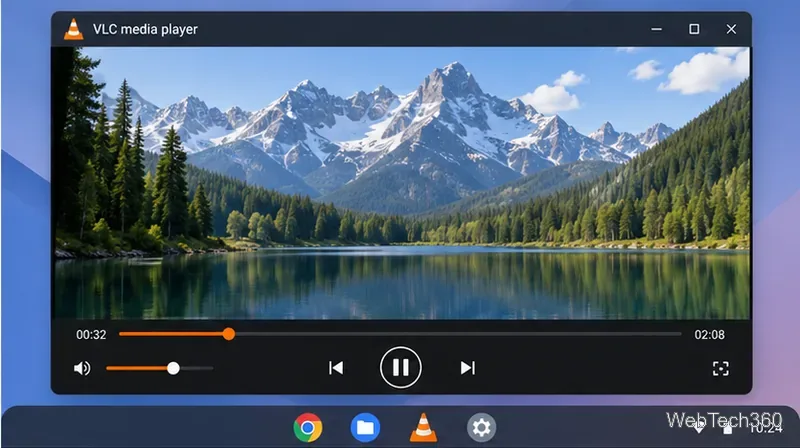Click the mountain lake video frame
Screen dimensions: 800x448
(x=402, y=183)
